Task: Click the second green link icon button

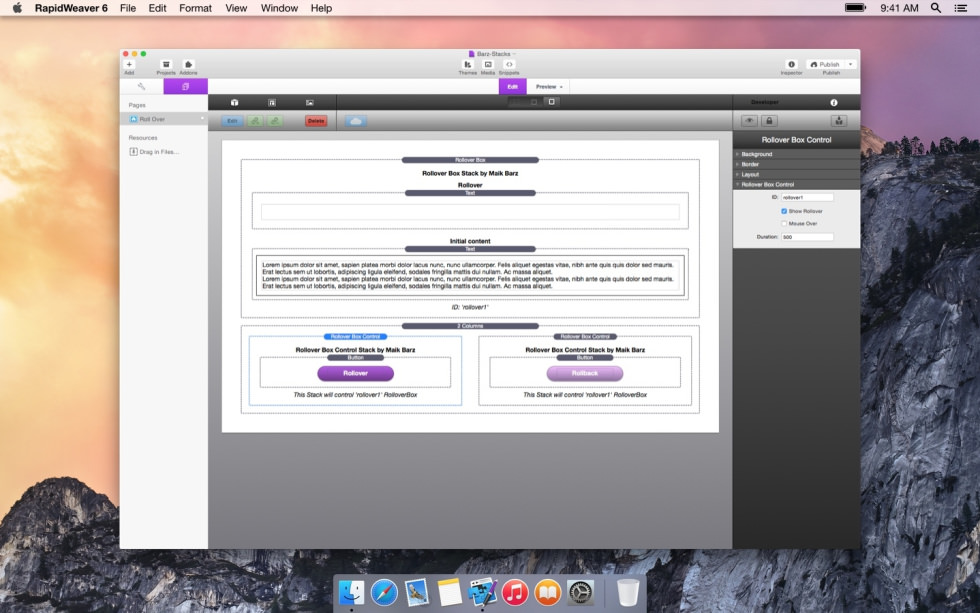Action: [x=275, y=121]
